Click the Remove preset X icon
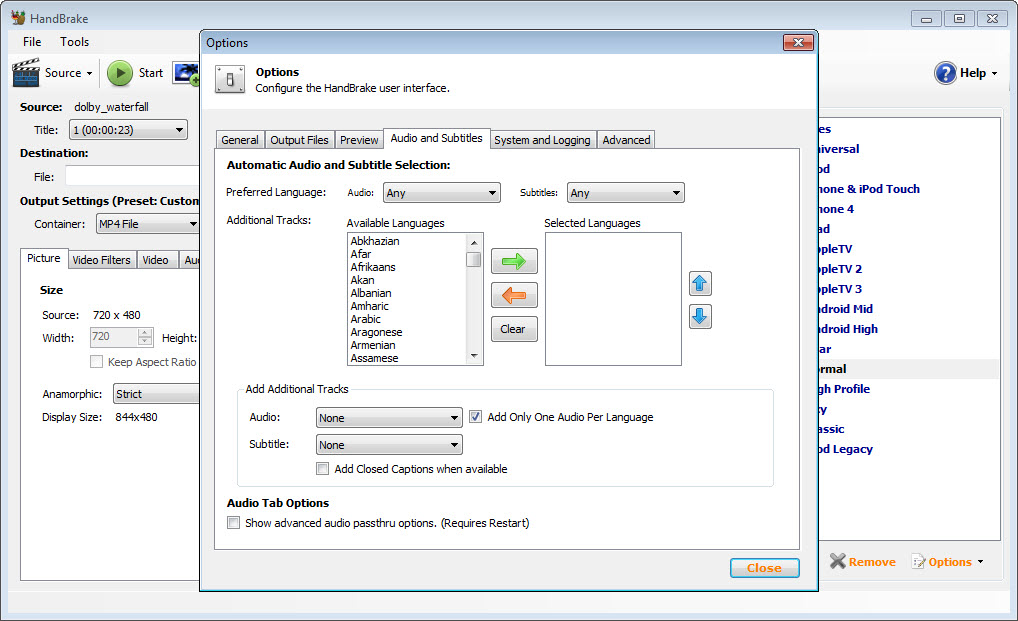This screenshot has width=1018, height=621. [x=838, y=561]
